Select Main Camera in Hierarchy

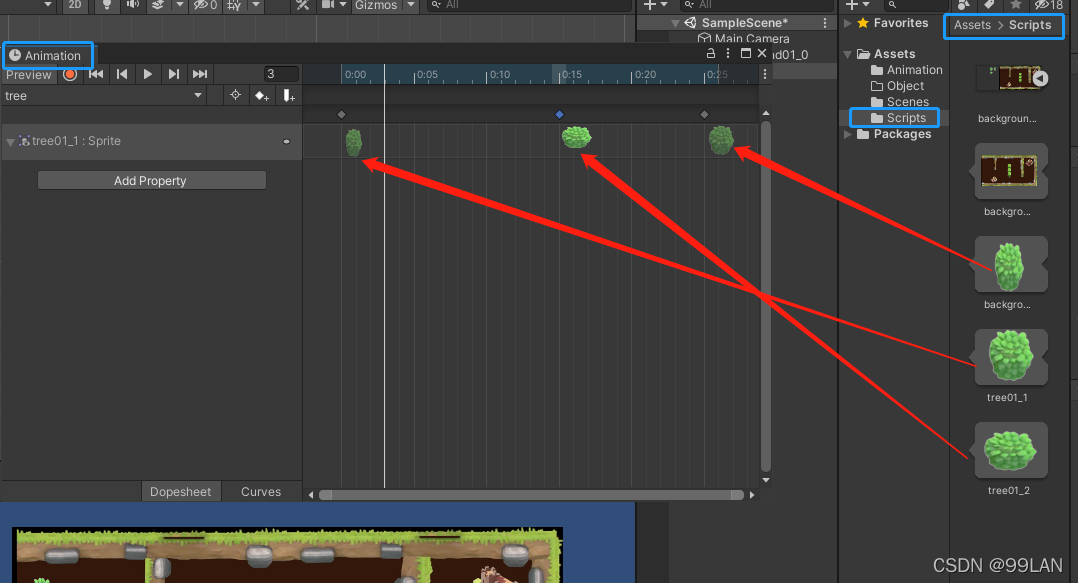[x=744, y=39]
